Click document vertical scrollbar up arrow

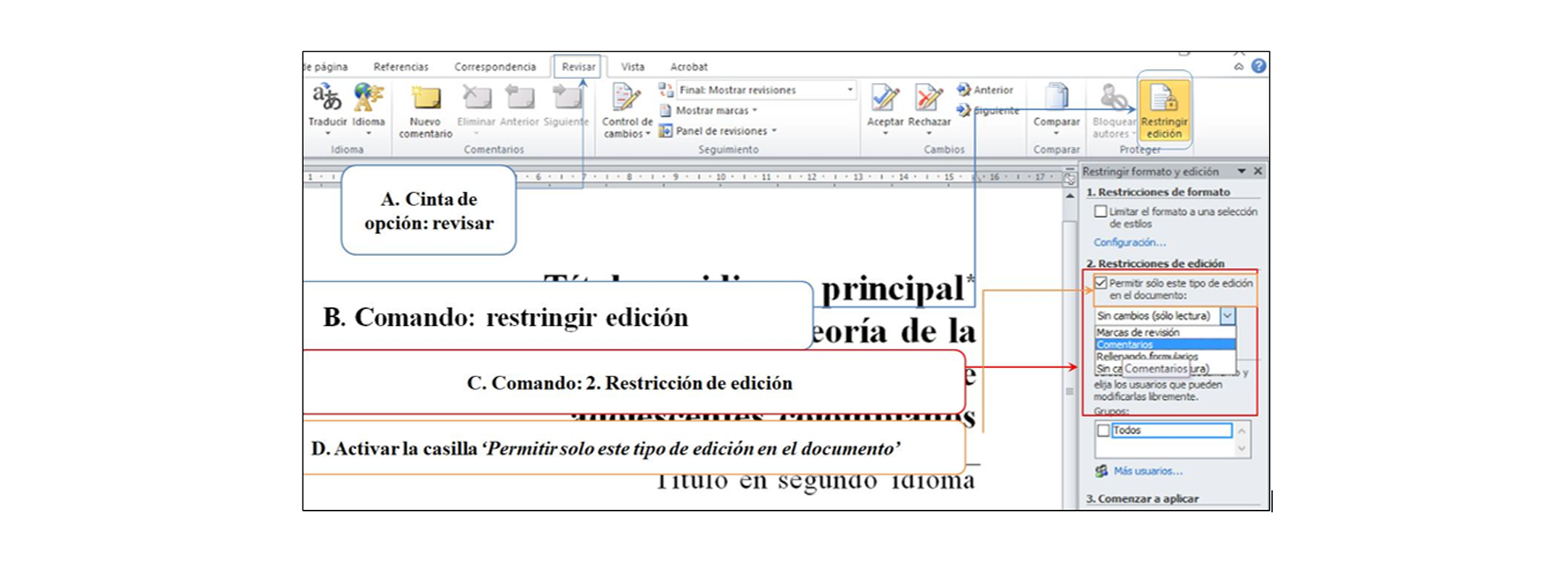point(1069,196)
